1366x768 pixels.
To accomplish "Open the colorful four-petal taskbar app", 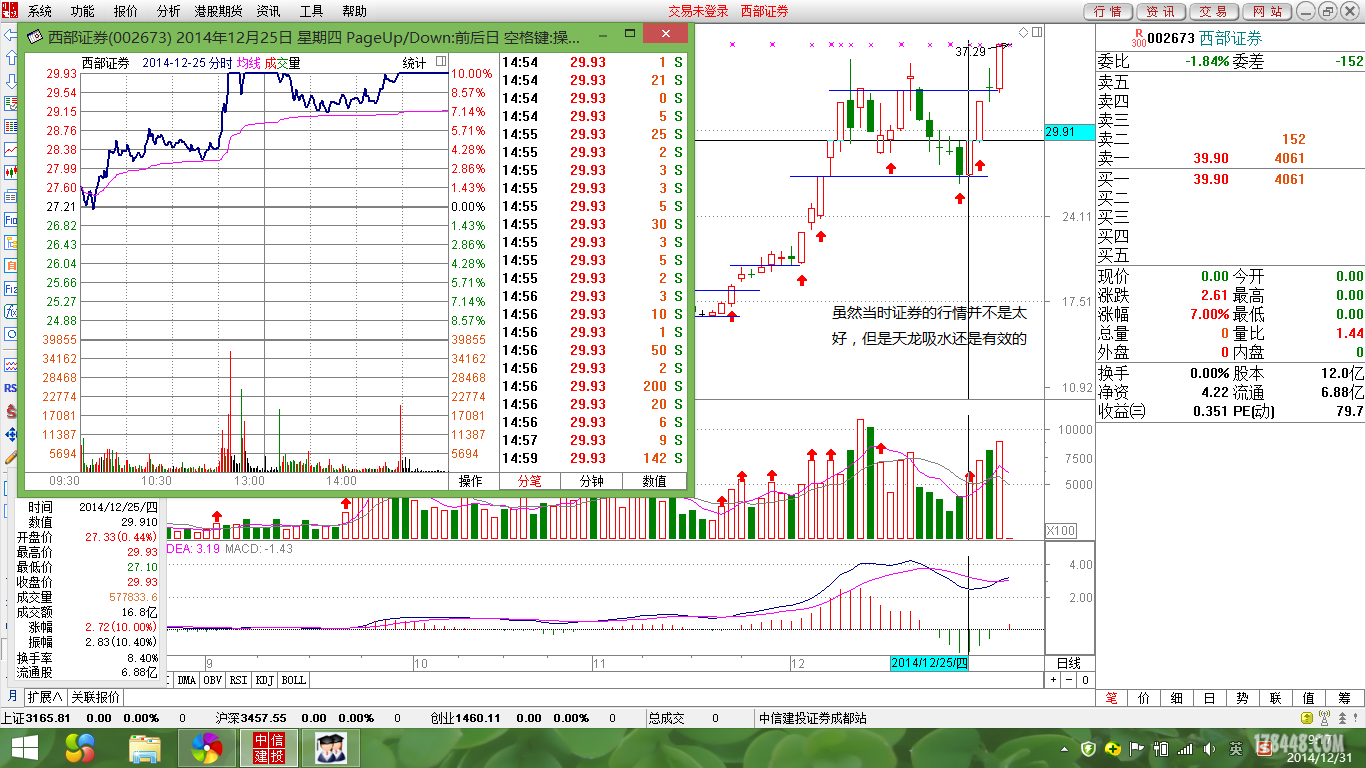I will (80, 748).
